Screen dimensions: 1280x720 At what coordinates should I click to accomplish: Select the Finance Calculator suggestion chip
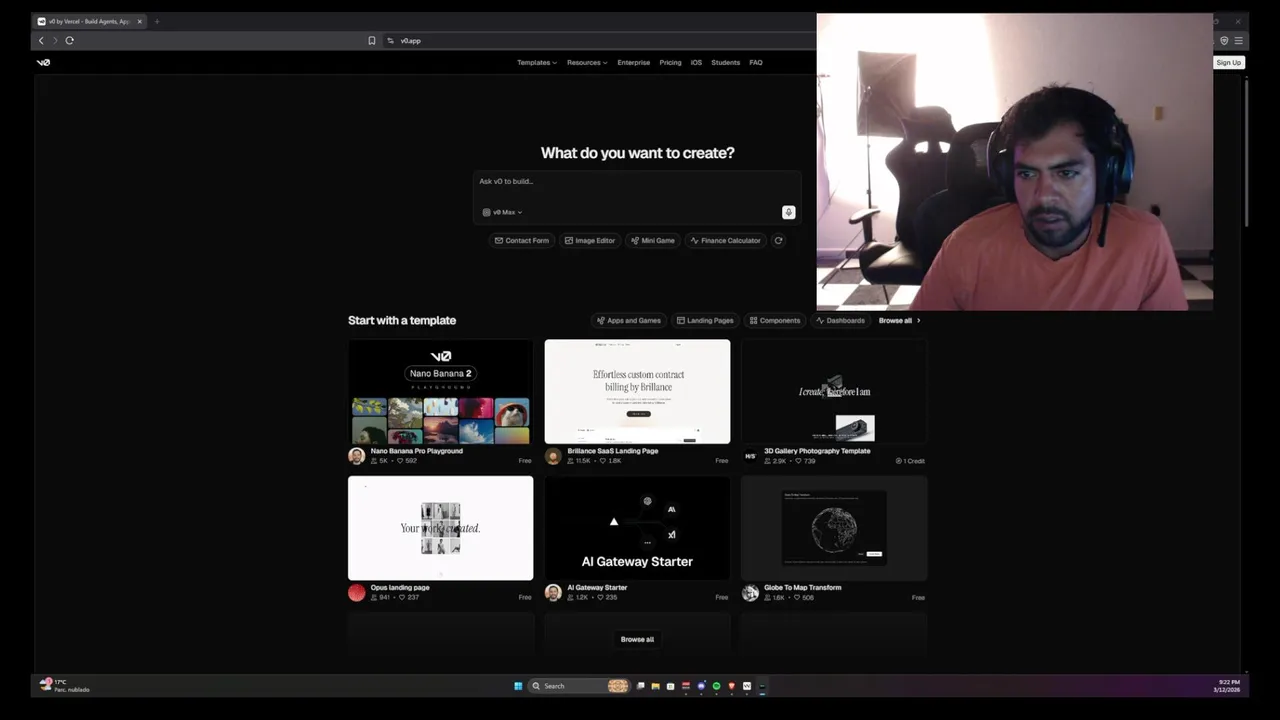click(725, 240)
